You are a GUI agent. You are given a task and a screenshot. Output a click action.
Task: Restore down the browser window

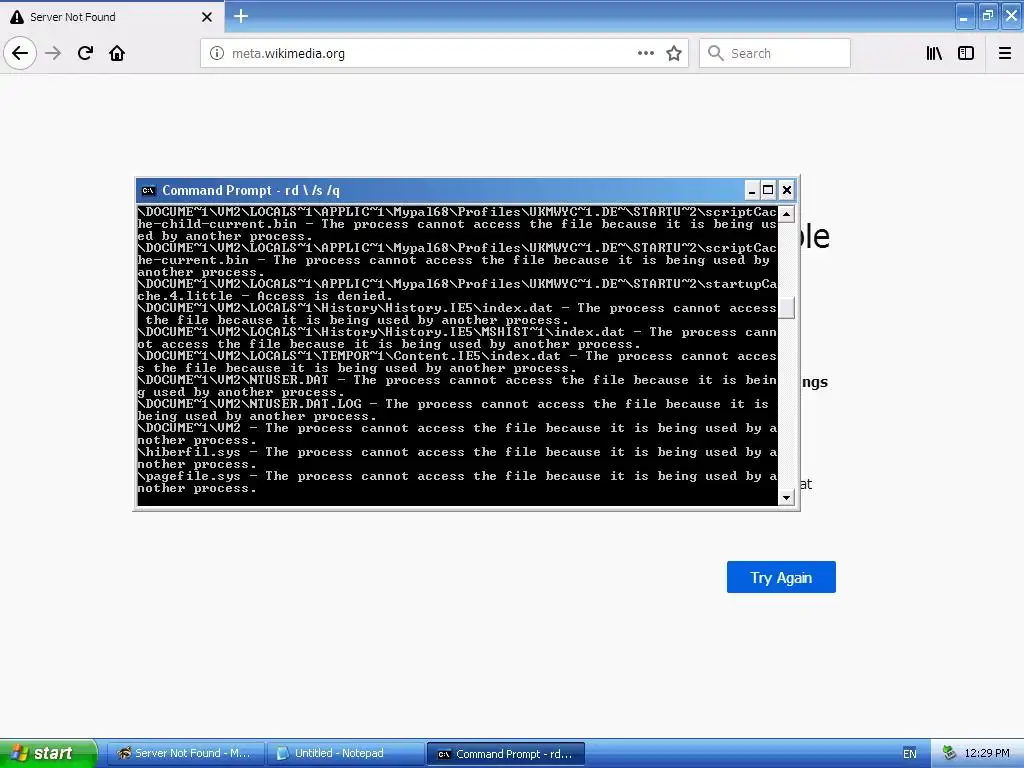point(988,16)
